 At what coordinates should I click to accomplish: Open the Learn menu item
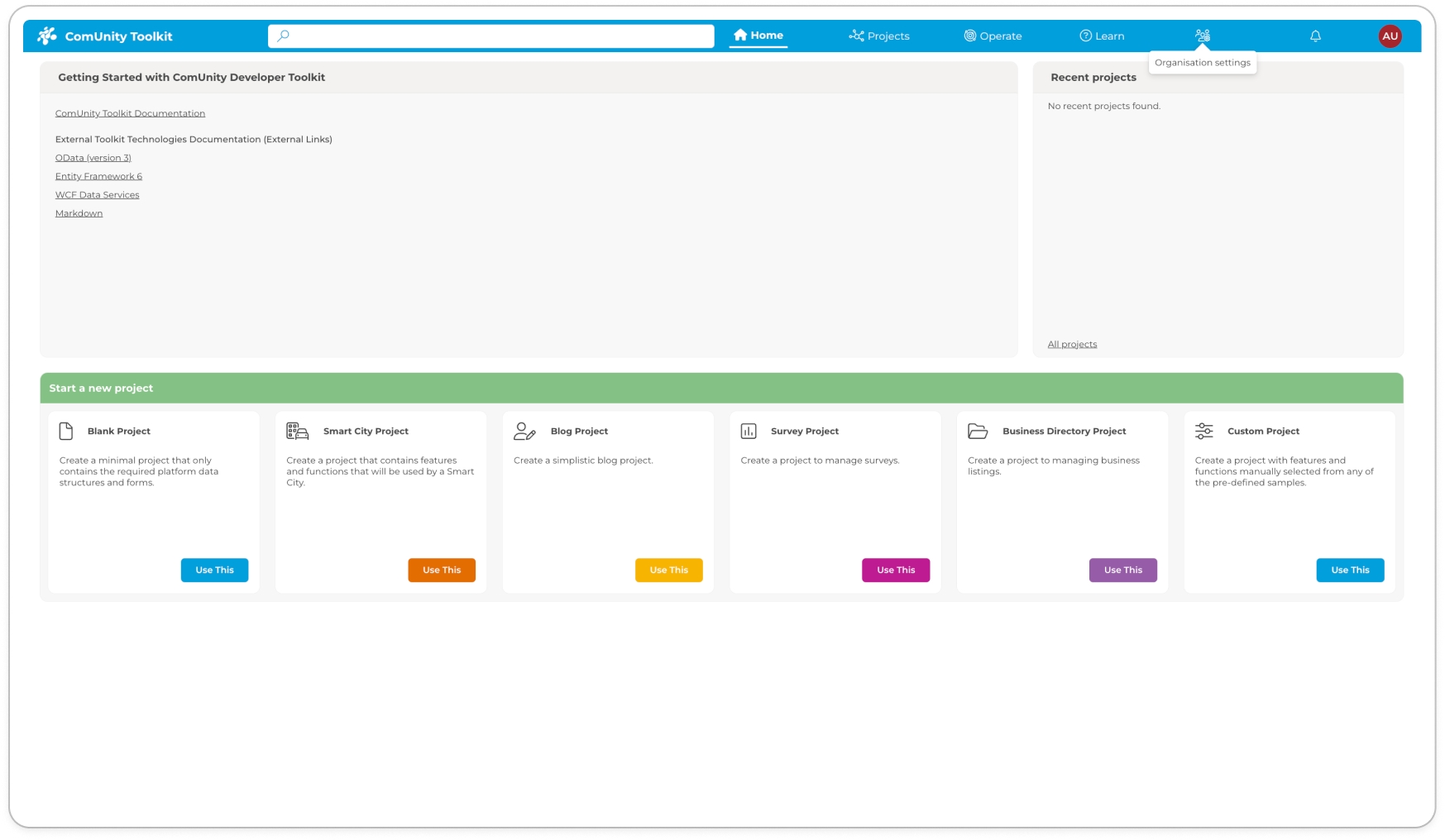(x=1102, y=36)
